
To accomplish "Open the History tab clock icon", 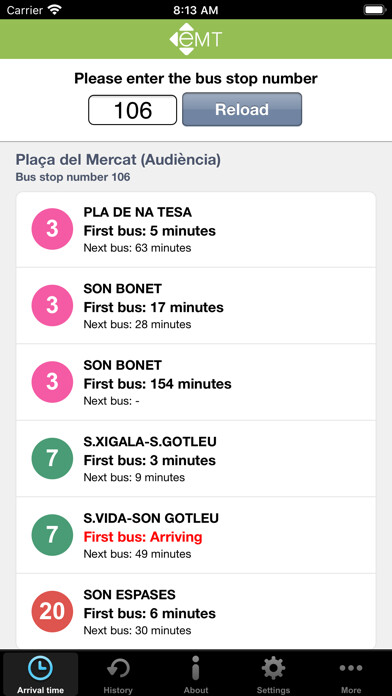I will 118,668.
